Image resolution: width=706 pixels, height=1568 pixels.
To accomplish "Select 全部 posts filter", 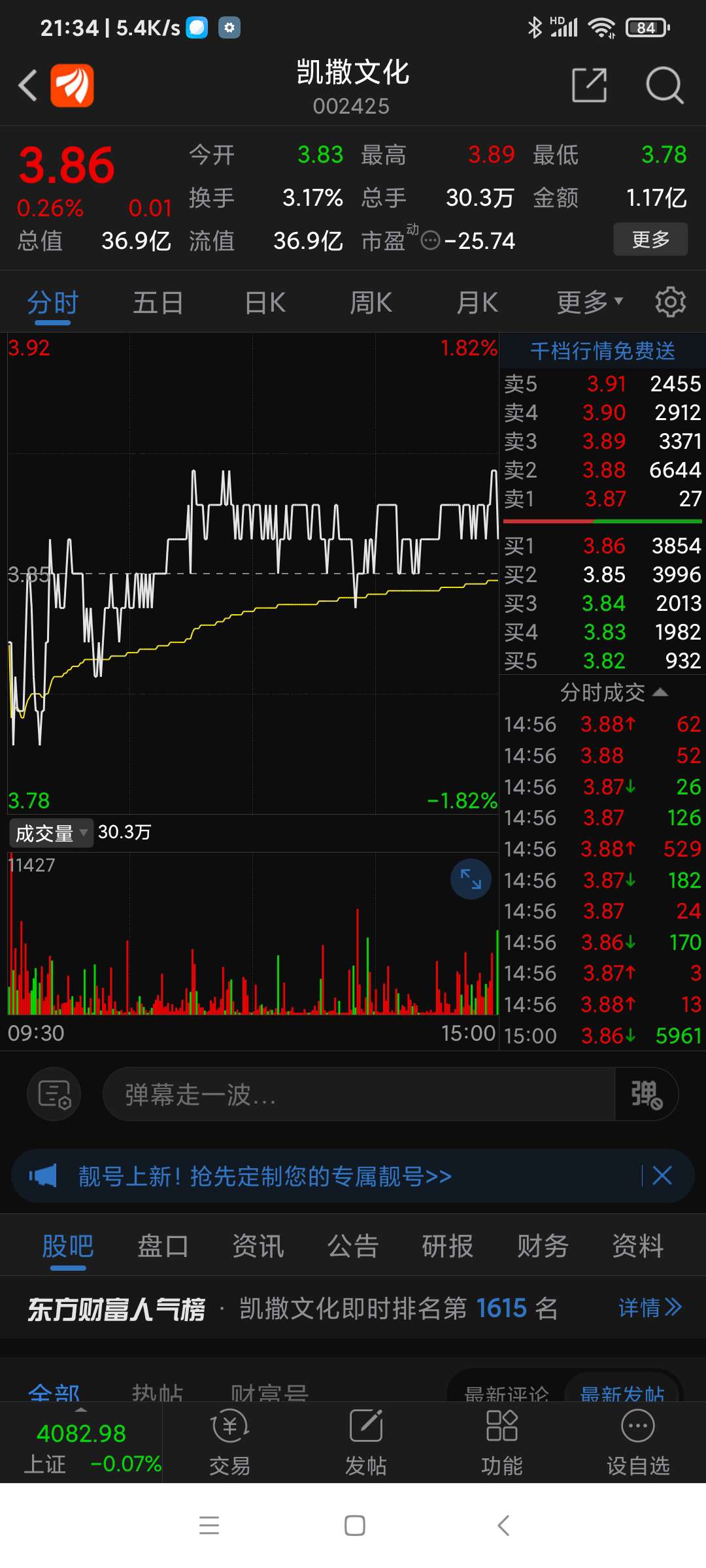I will pos(54,1392).
